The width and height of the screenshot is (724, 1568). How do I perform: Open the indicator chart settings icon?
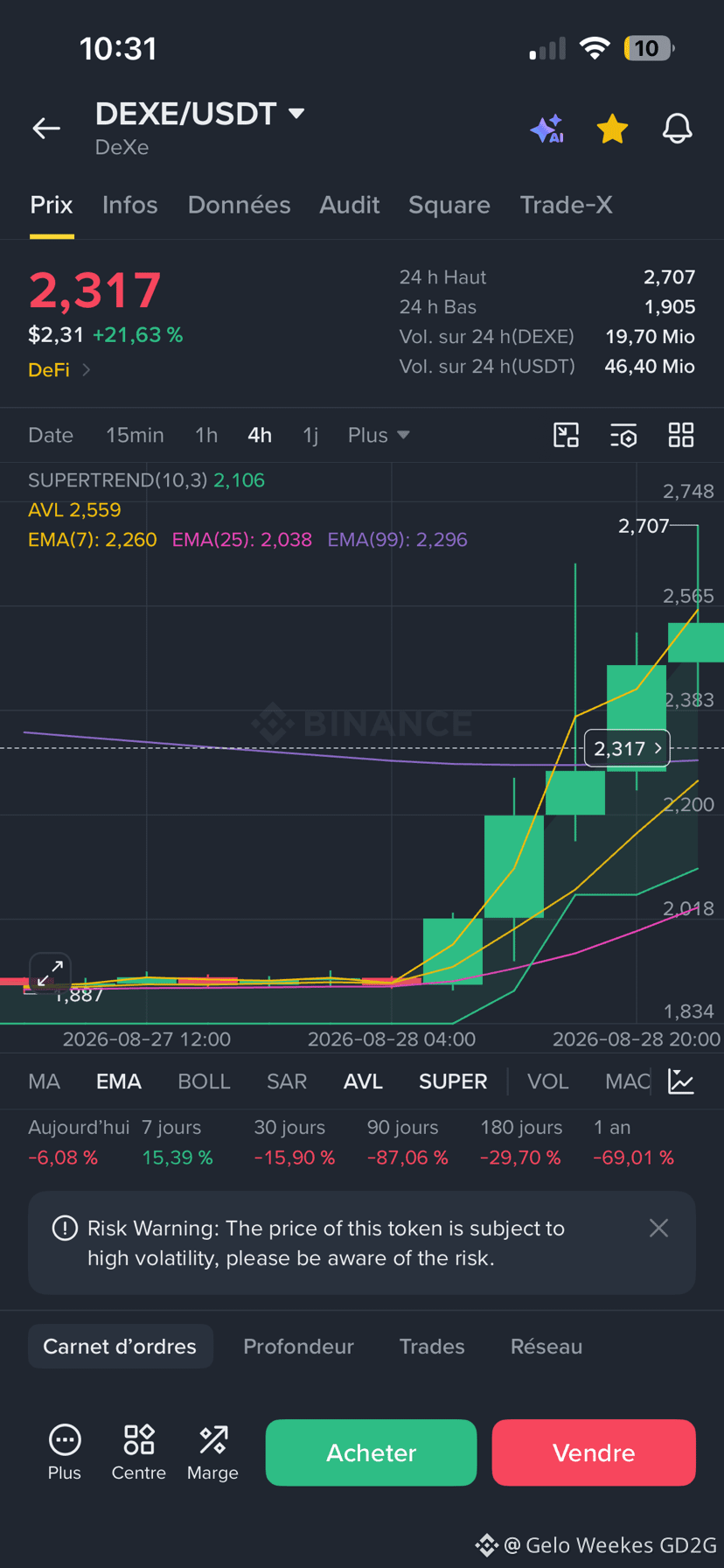[x=681, y=1081]
